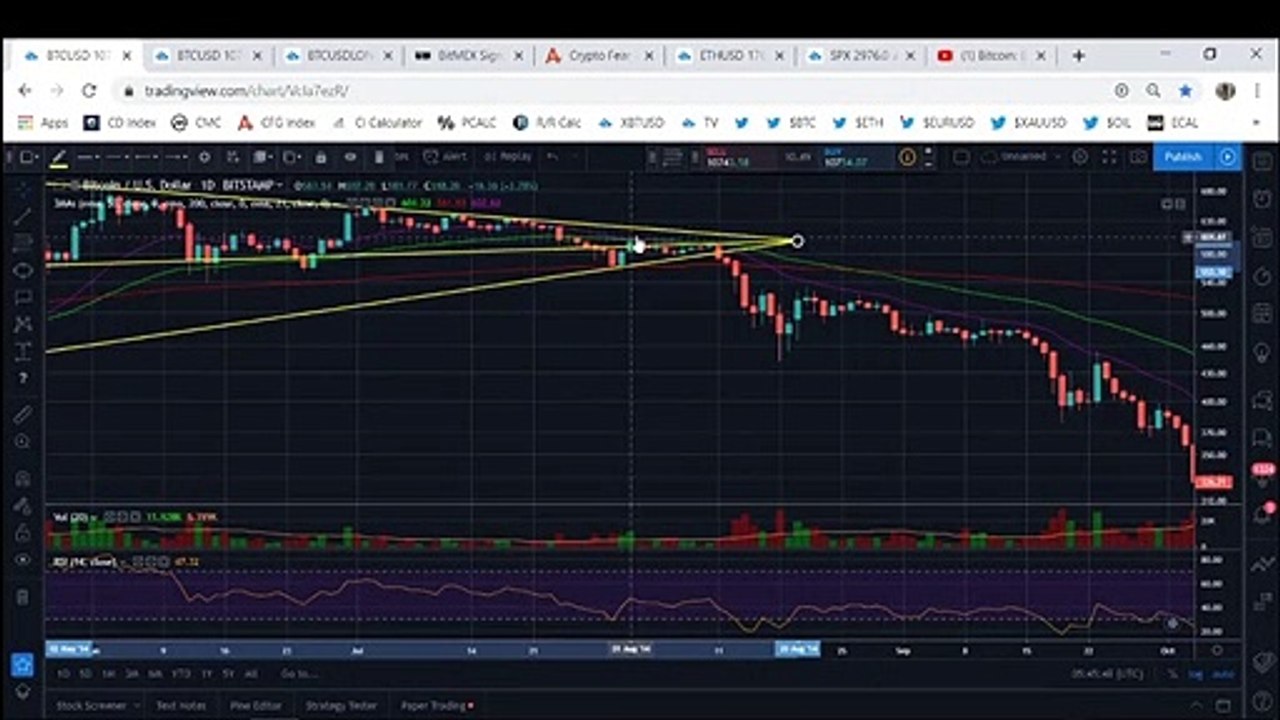
Task: Open the CMC bookmark
Action: (196, 123)
